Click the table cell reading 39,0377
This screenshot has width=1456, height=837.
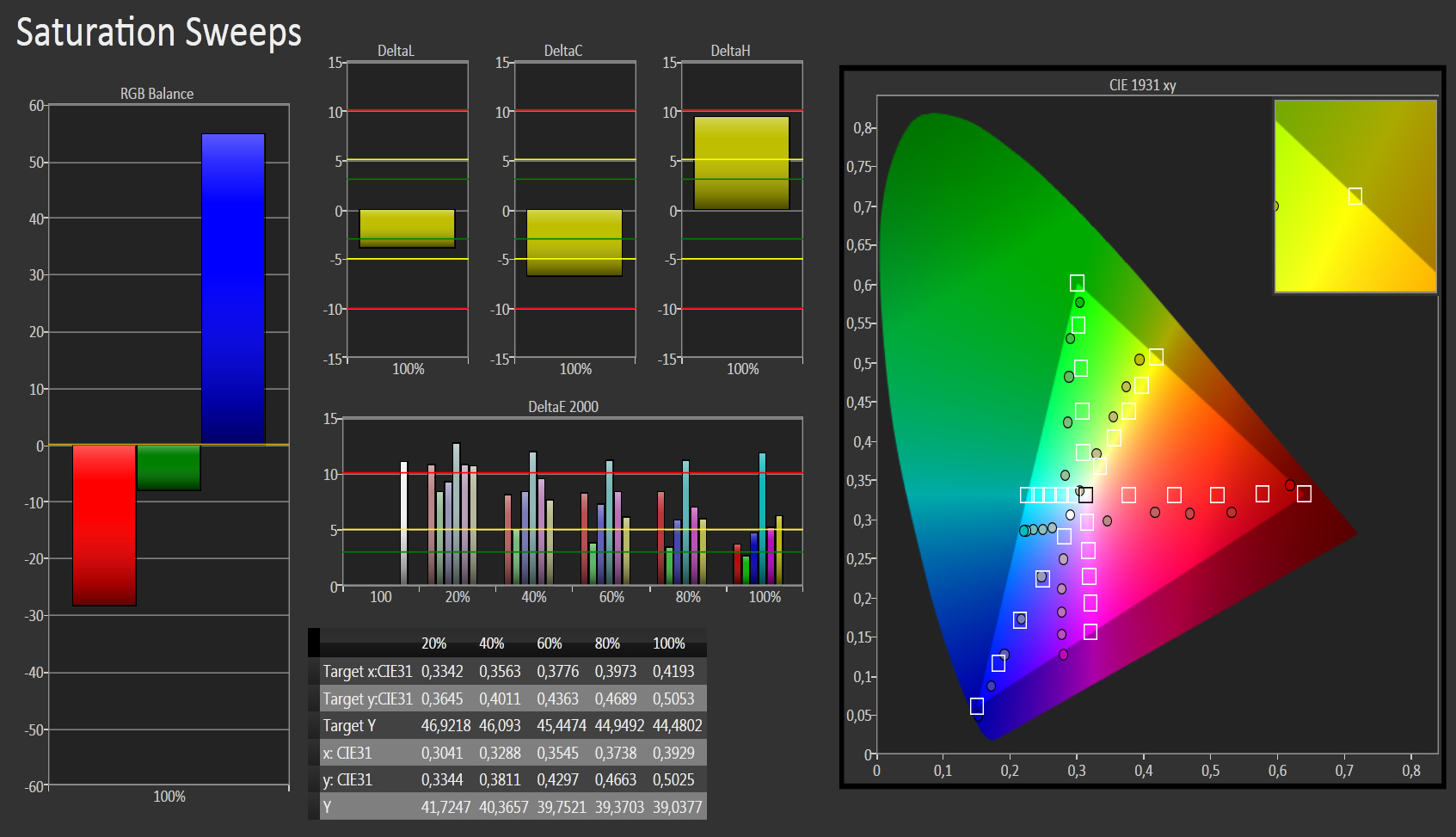coord(677,808)
